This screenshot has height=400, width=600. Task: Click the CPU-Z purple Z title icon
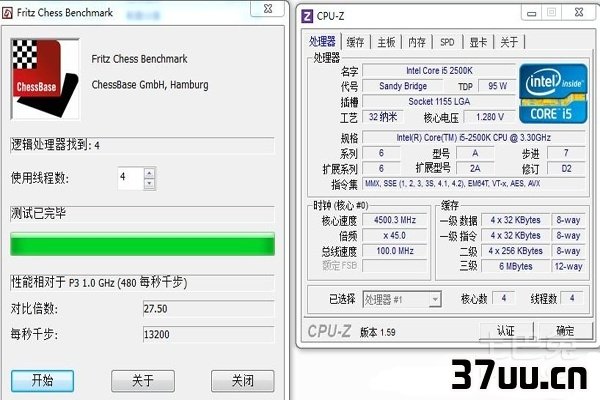307,16
